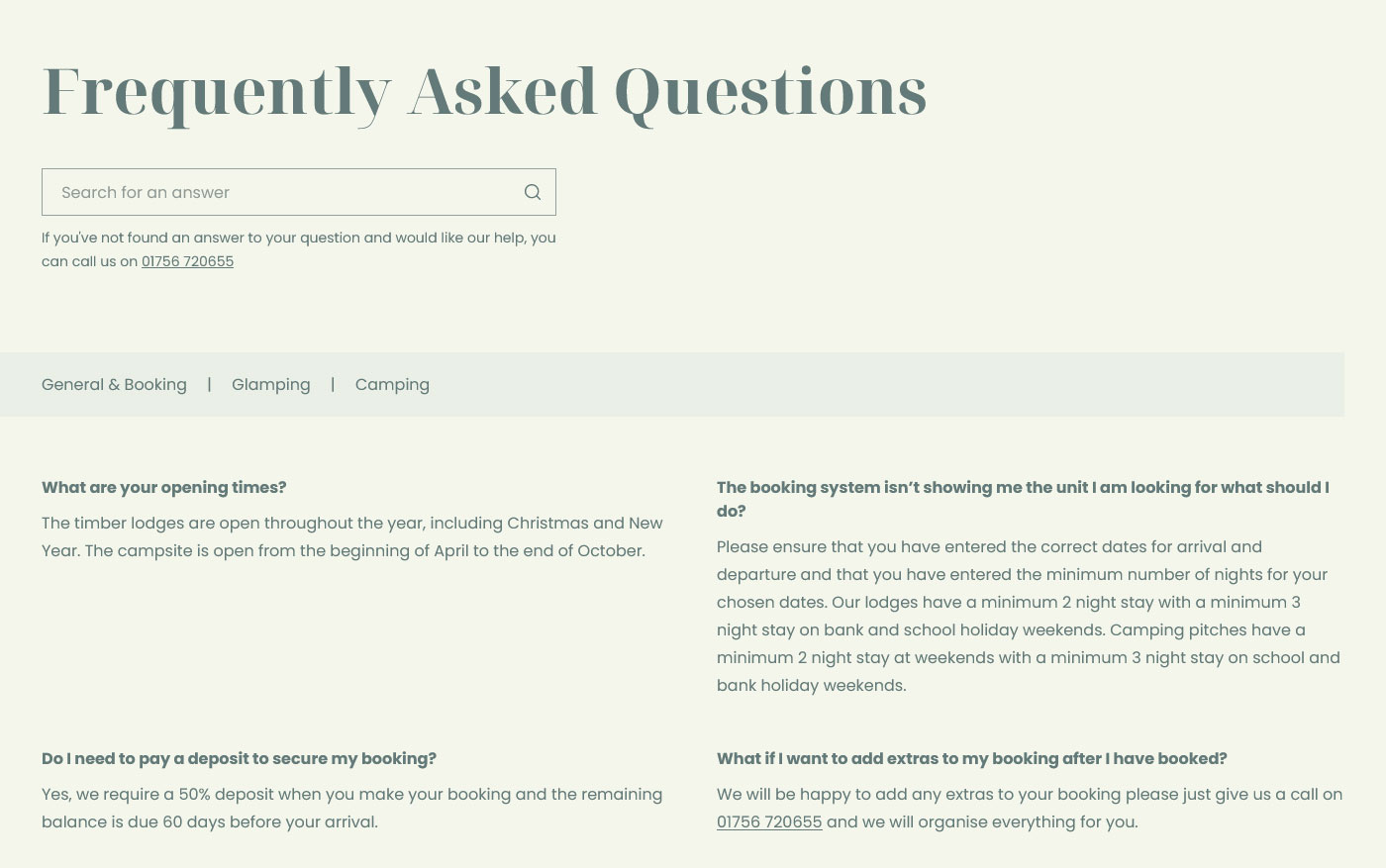Click separator between Glamping and Camping

click(x=333, y=384)
